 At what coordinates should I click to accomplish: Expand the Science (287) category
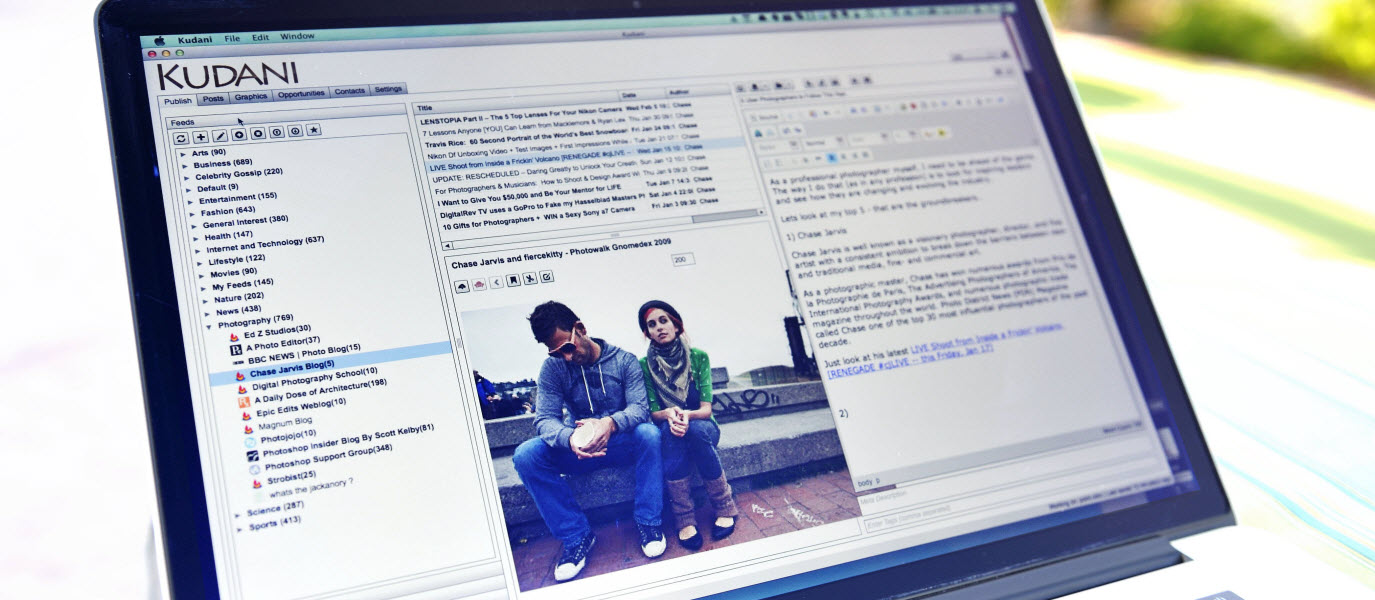coord(239,515)
